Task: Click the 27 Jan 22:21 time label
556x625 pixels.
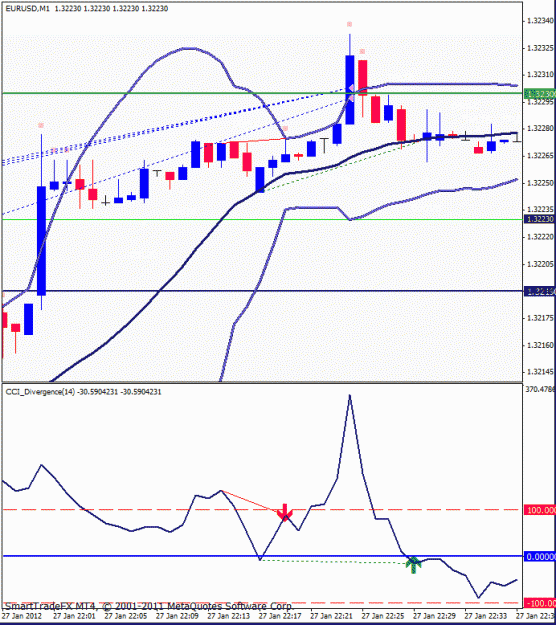Action: [332, 616]
